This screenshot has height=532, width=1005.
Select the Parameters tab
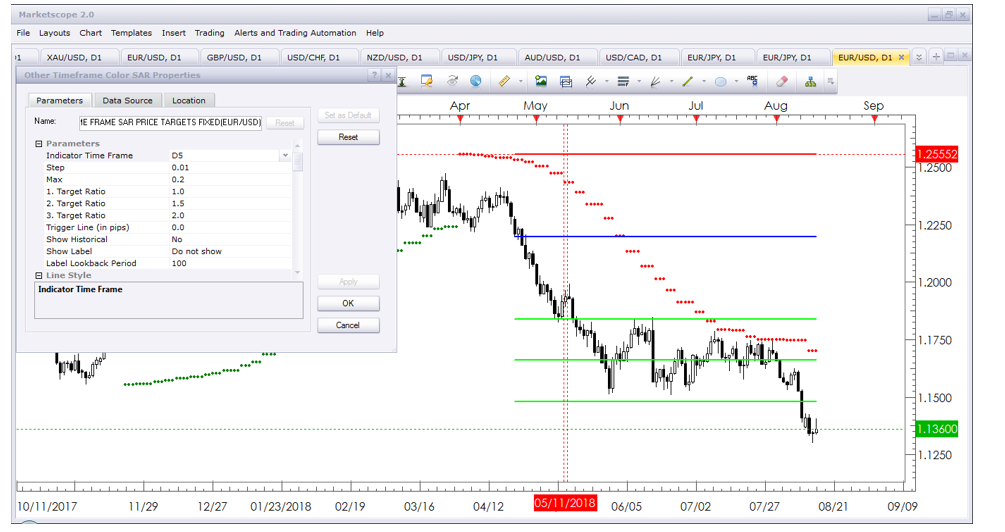pos(60,100)
